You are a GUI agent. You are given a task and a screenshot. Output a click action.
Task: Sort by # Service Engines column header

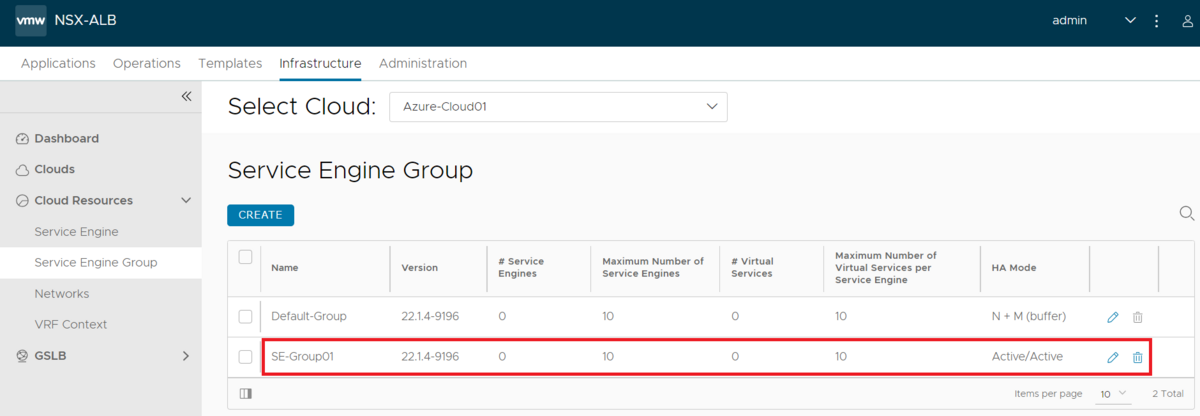521,268
